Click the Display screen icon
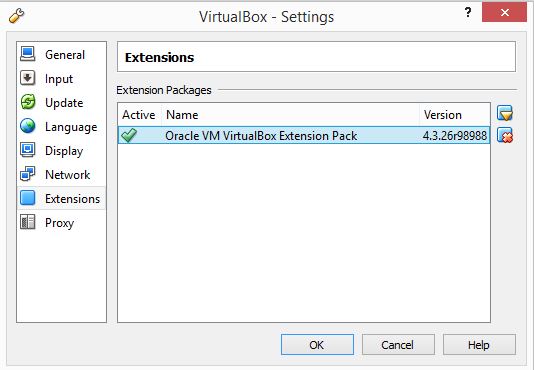The image size is (534, 370). (28, 150)
